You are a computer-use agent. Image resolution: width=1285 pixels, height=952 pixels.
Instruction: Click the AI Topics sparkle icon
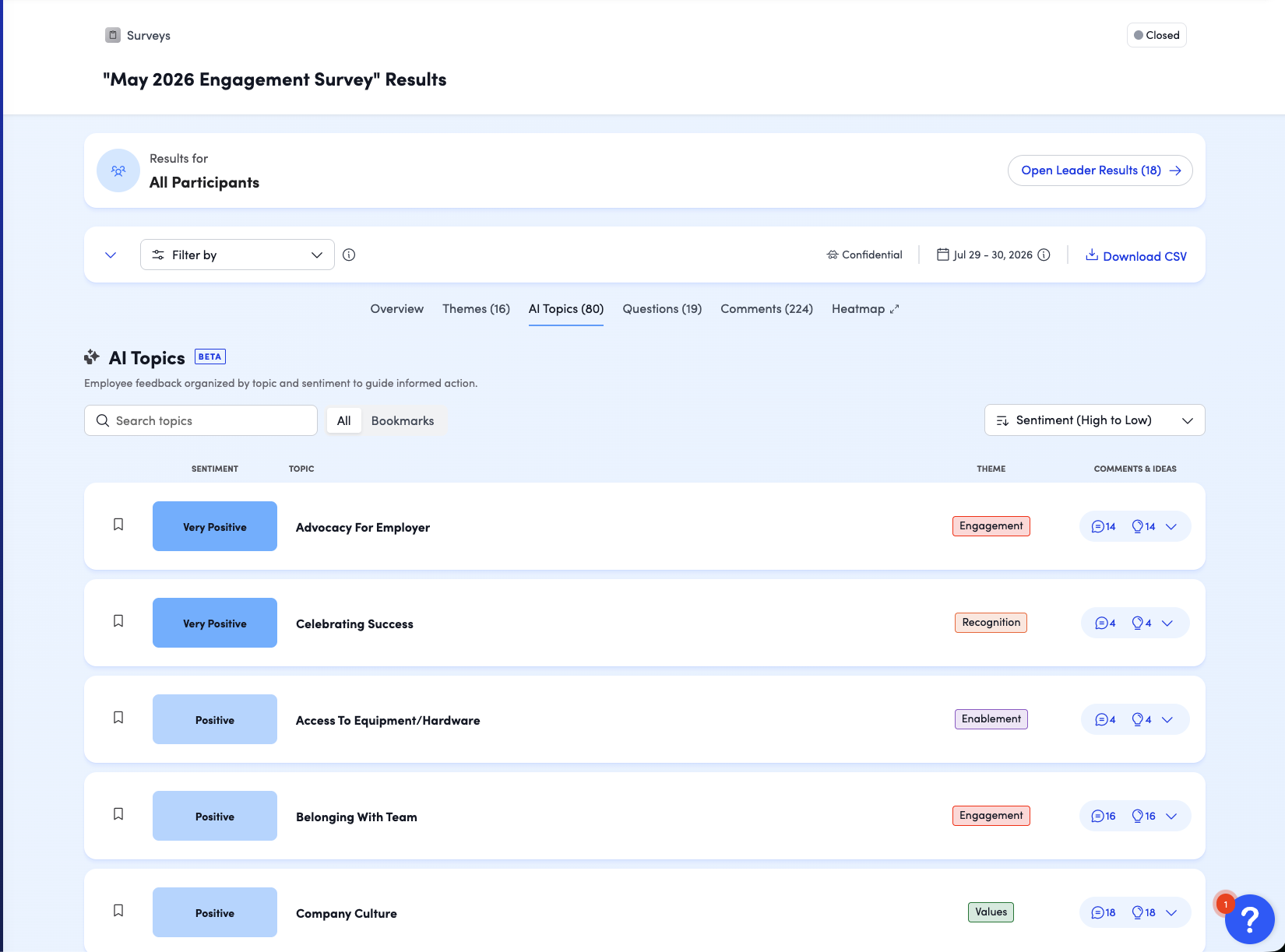92,357
